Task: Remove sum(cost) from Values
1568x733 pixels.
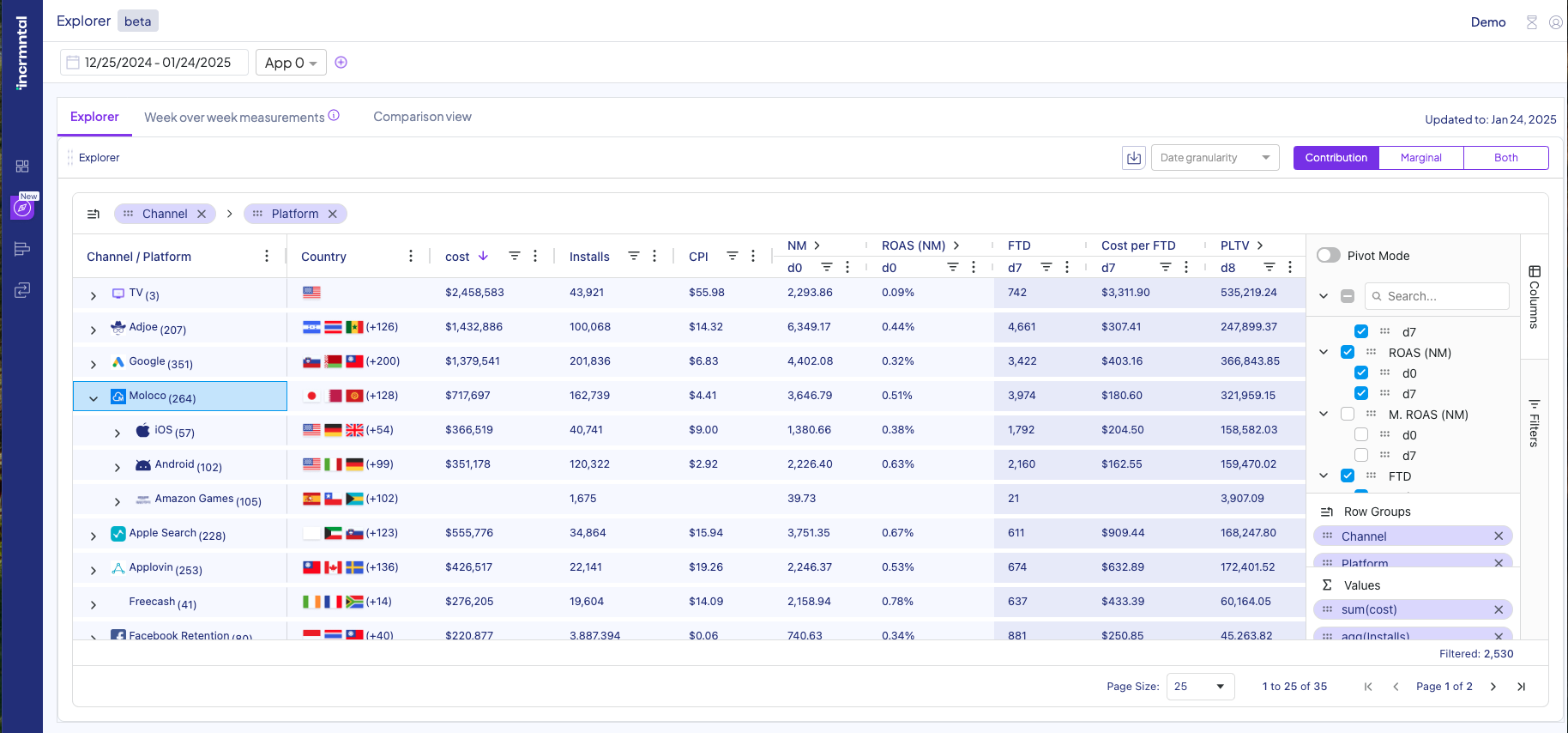Action: tap(1499, 609)
